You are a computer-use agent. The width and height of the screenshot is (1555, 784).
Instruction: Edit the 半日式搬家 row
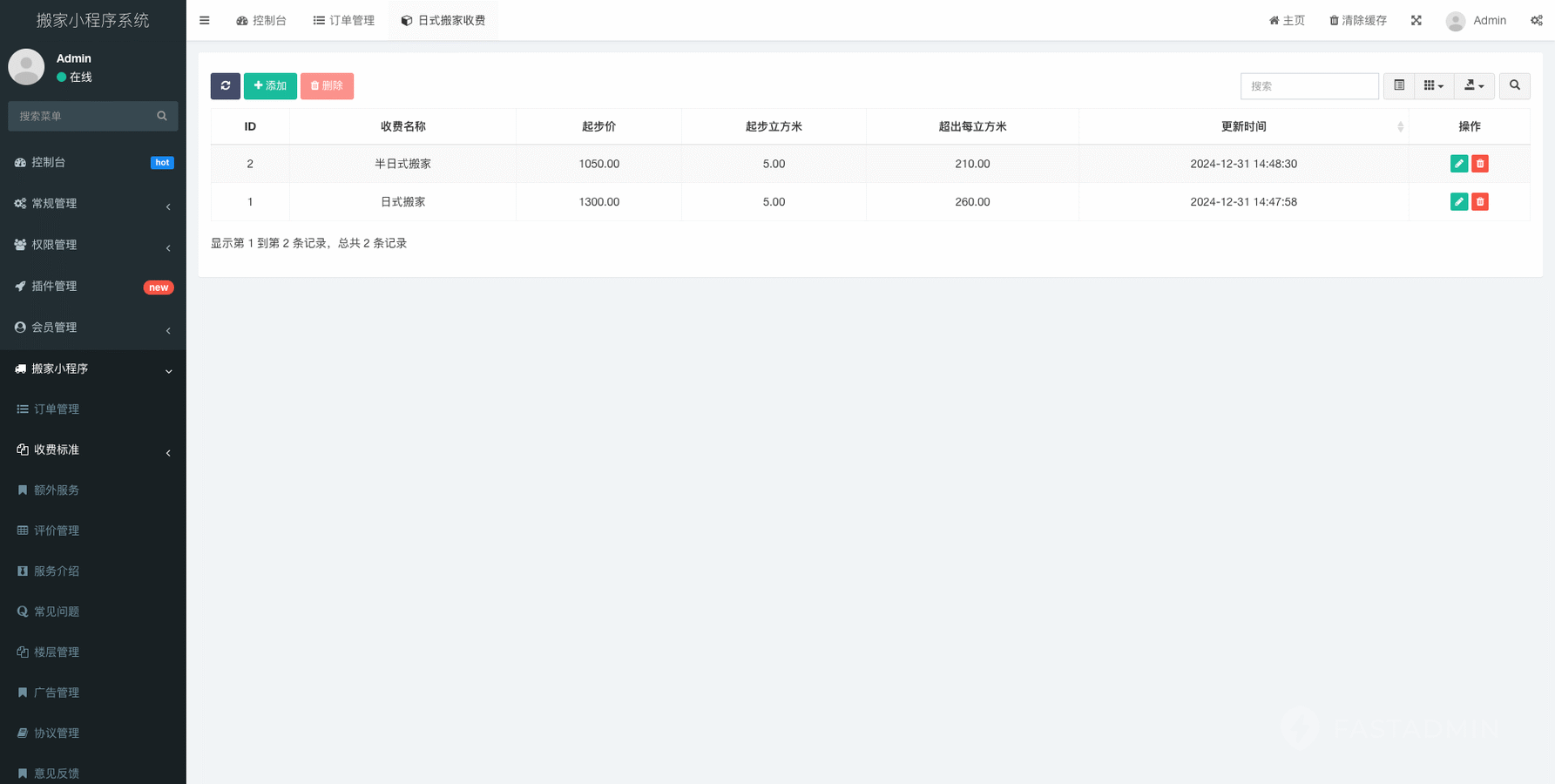1458,164
